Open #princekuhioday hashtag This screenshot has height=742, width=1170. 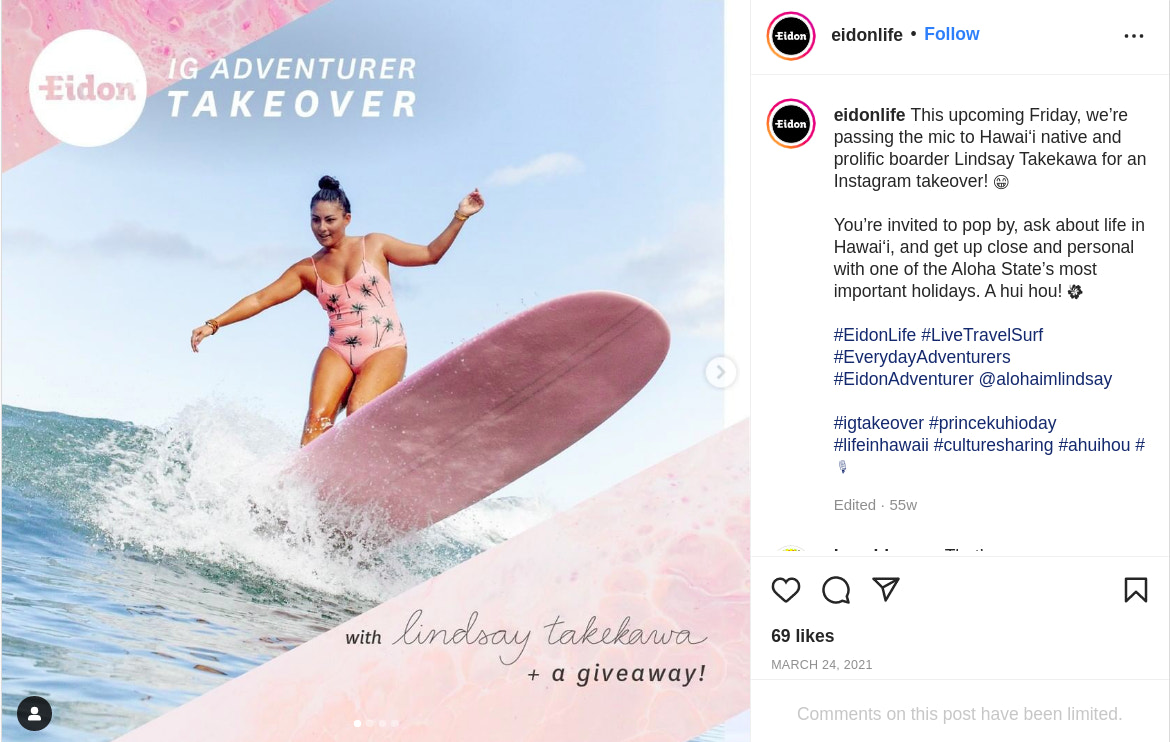pos(992,423)
